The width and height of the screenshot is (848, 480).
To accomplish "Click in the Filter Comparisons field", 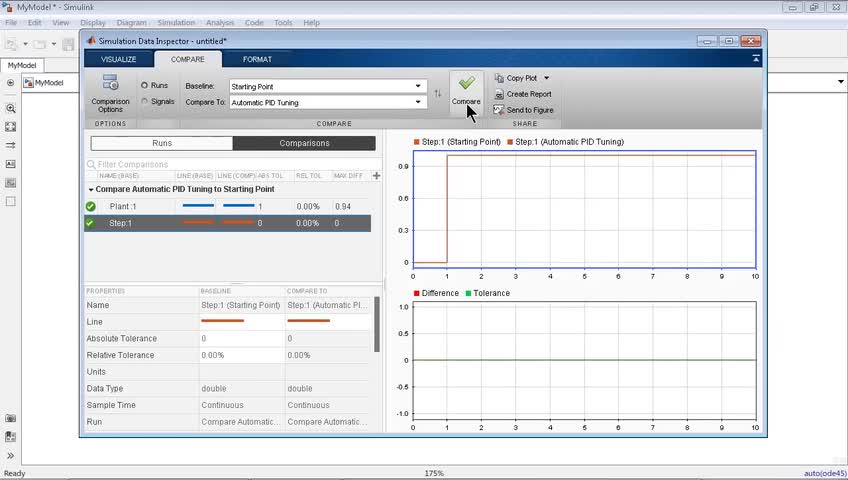I will [235, 164].
